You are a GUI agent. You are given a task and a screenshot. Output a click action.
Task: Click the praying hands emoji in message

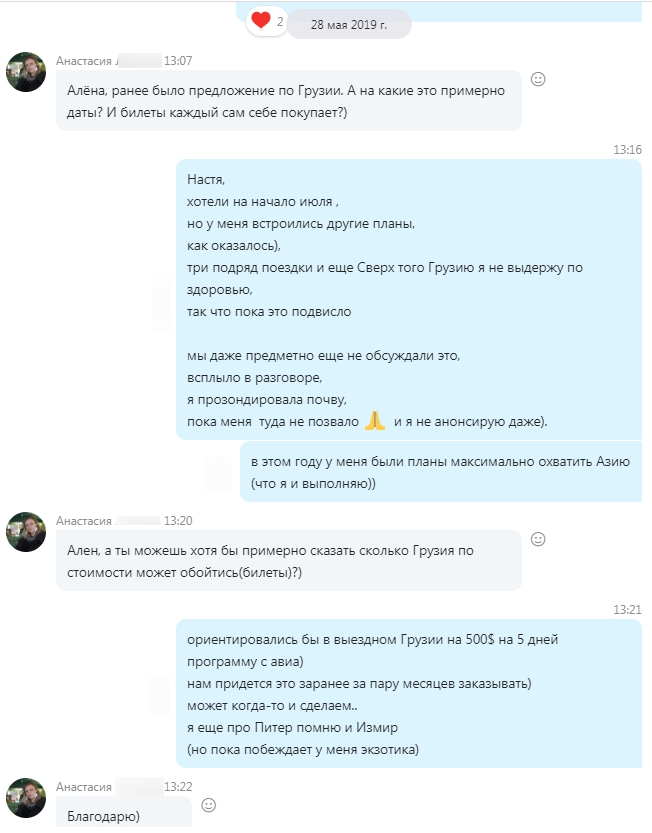[x=375, y=421]
